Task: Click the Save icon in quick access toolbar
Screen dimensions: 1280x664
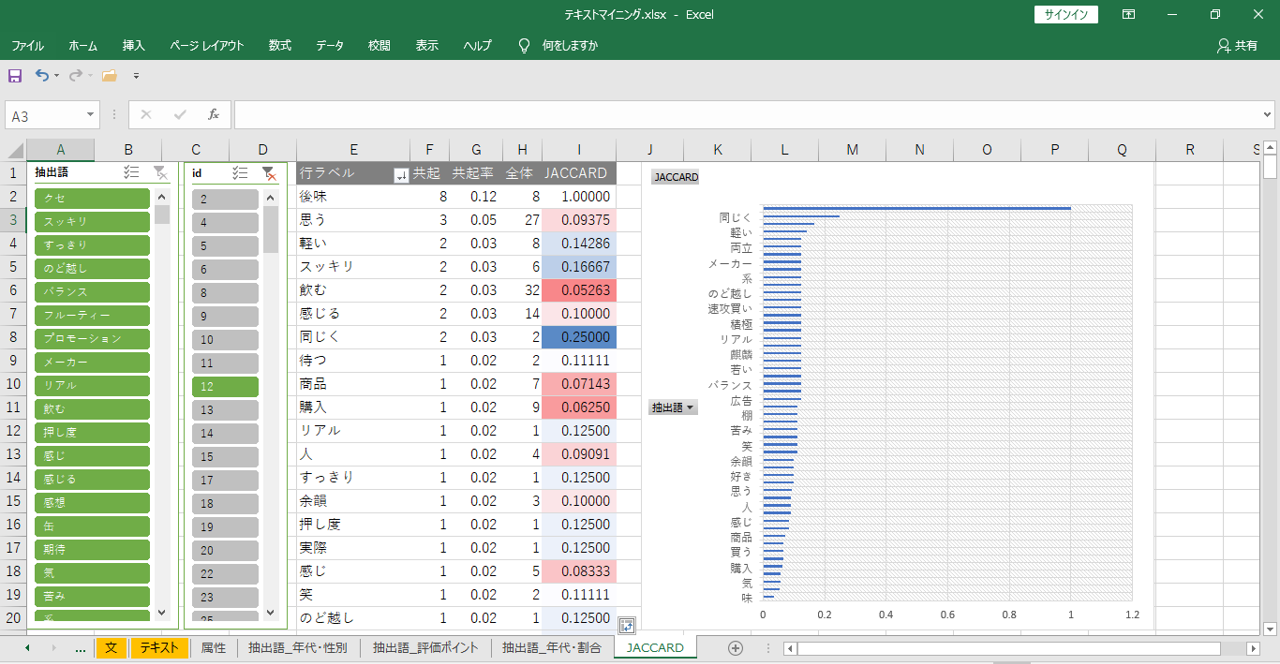Action: 15,76
